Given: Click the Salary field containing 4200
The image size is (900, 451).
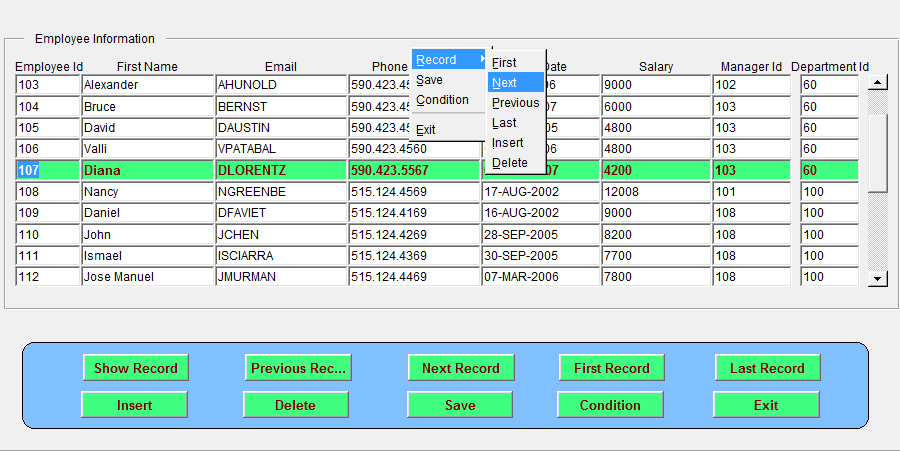Looking at the screenshot, I should click(x=656, y=170).
